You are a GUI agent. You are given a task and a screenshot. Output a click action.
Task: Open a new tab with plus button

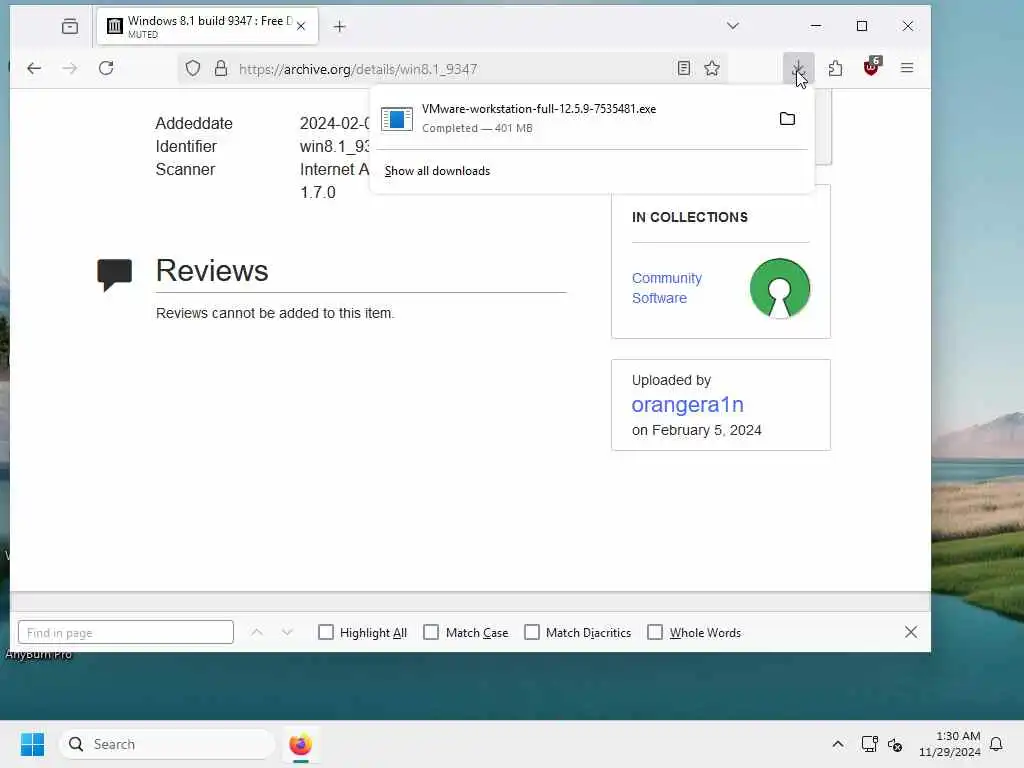tap(340, 27)
